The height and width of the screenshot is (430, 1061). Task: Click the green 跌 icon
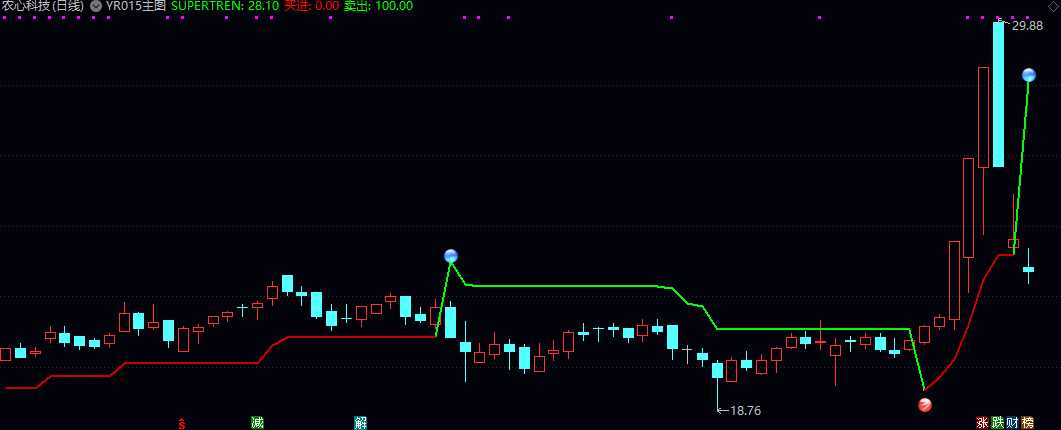[997, 423]
